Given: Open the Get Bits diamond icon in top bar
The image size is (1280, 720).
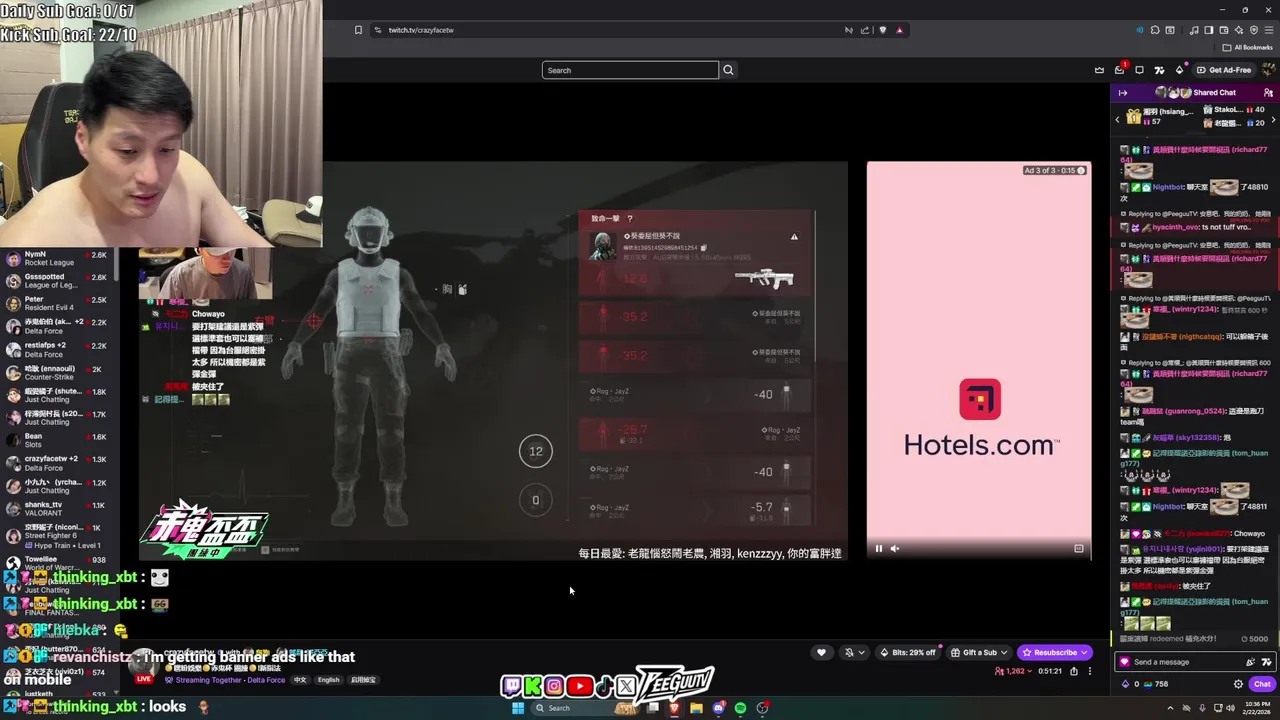Looking at the screenshot, I should [x=1179, y=70].
